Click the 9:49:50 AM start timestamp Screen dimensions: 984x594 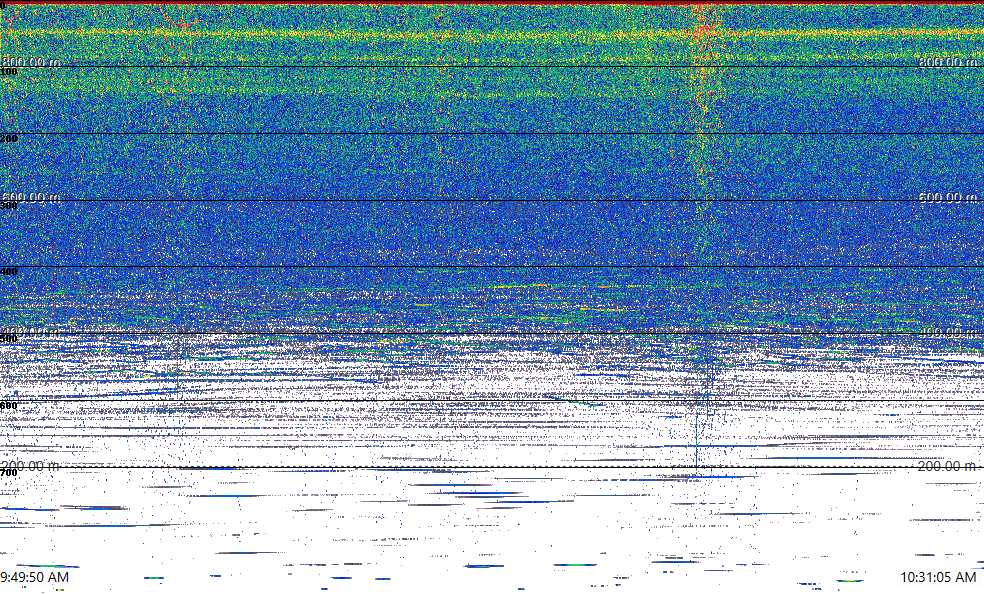point(35,577)
